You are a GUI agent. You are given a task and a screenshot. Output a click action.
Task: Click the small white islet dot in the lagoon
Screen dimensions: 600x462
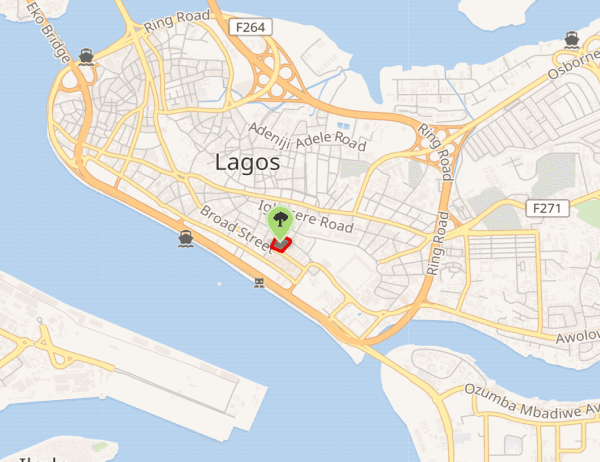(x=219, y=284)
